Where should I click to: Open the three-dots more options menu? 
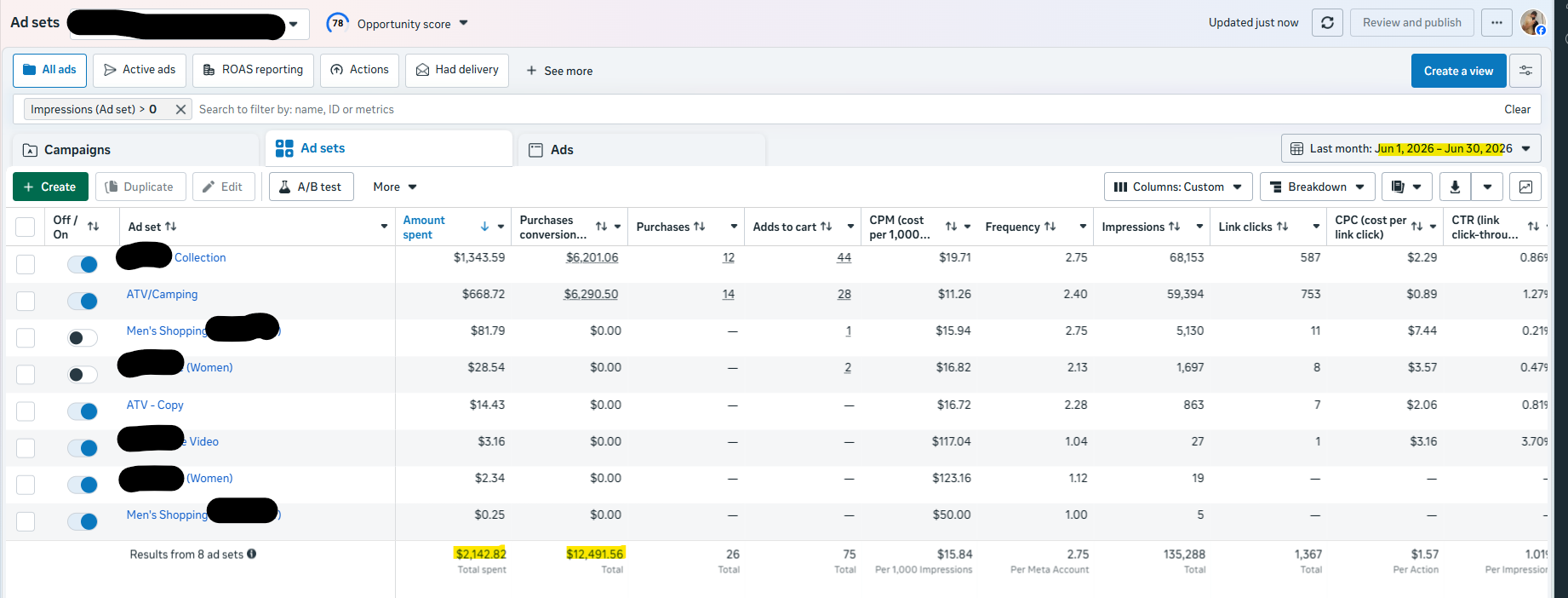1496,23
